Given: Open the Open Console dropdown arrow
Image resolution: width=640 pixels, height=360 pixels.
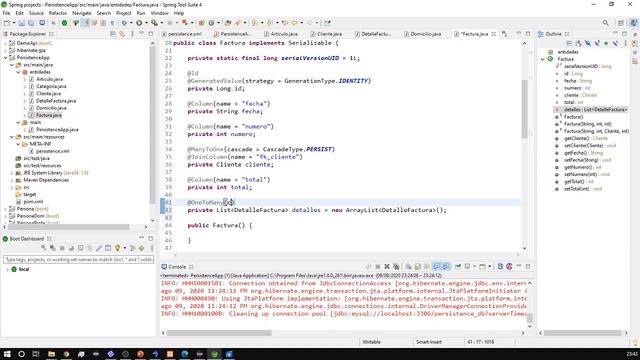Looking at the screenshot, I should pyautogui.click(x=490, y=267).
